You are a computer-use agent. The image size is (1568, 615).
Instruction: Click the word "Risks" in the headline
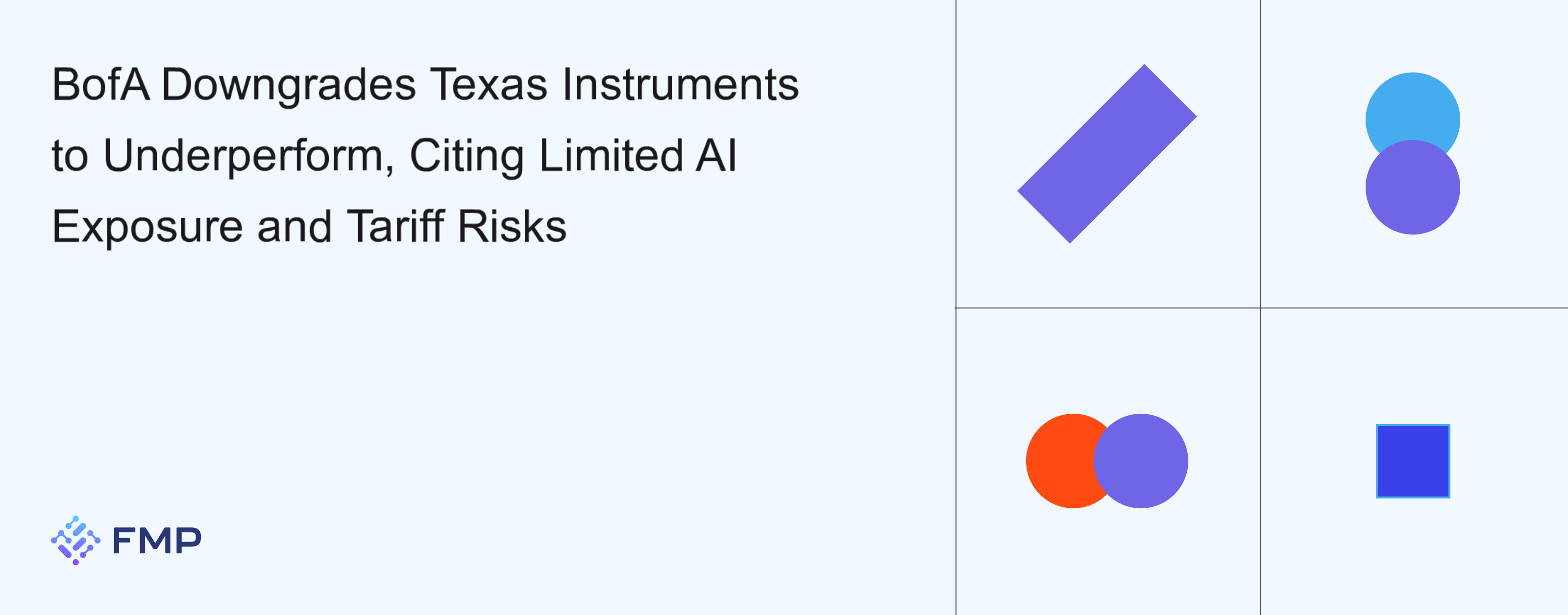(512, 226)
